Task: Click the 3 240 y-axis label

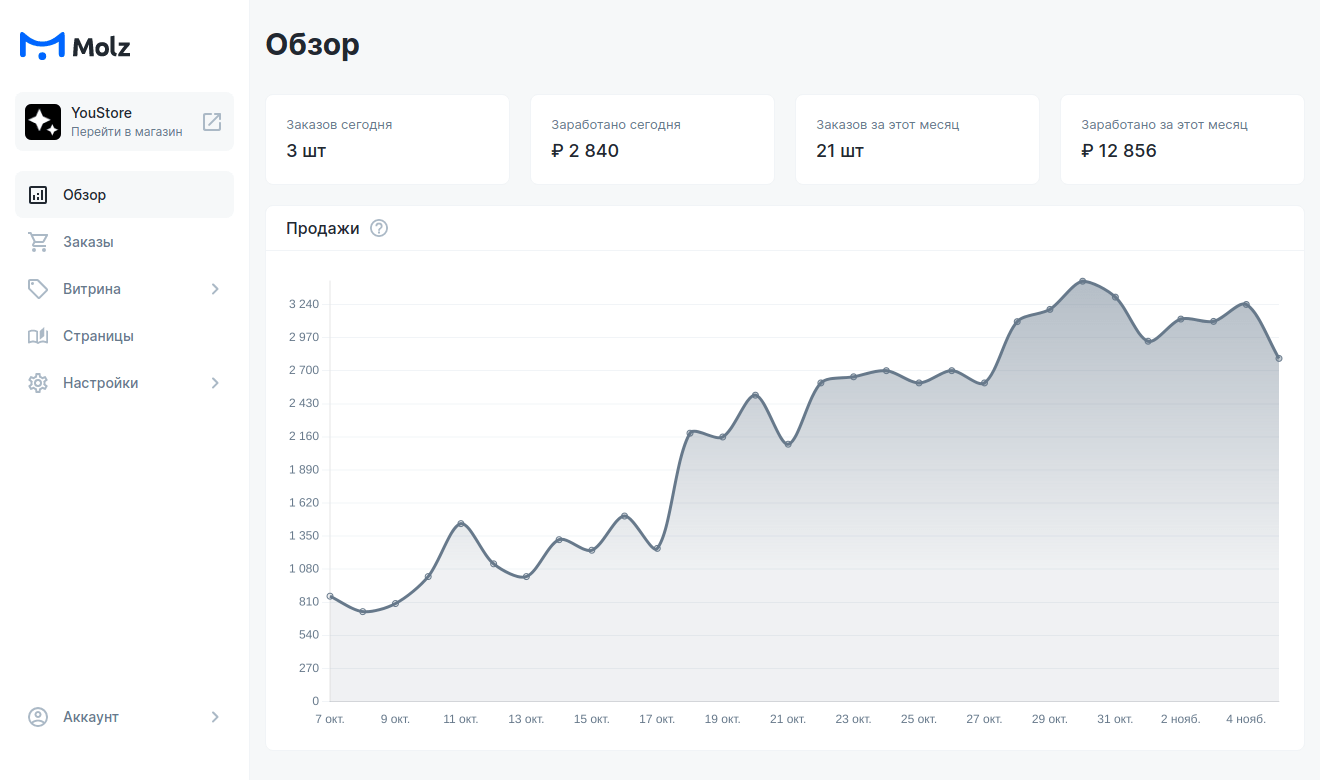Action: coord(303,304)
